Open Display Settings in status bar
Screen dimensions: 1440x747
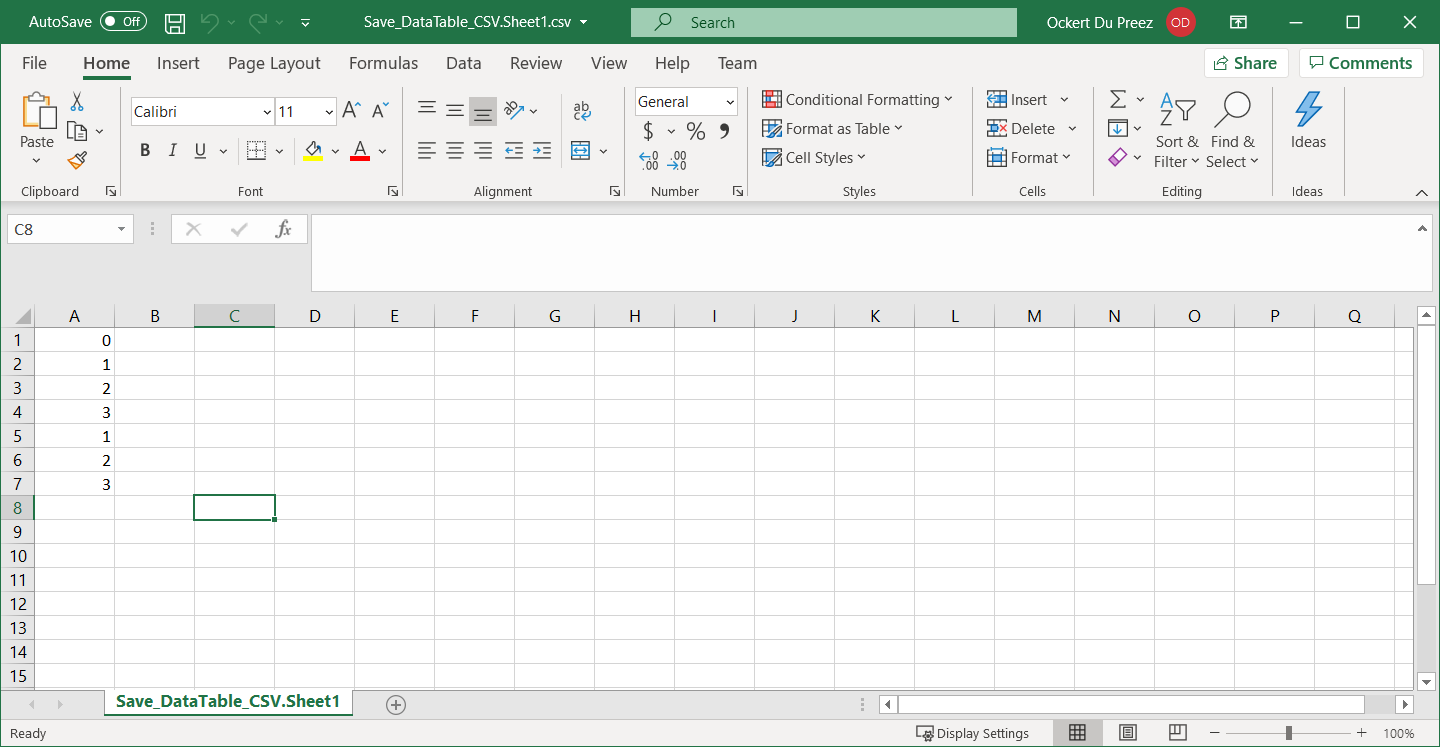(973, 733)
